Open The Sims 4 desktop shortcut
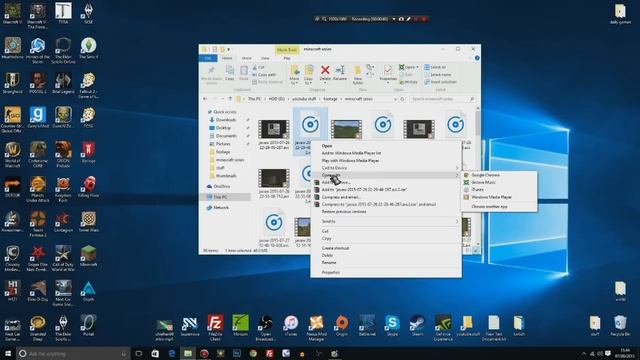 (x=88, y=48)
